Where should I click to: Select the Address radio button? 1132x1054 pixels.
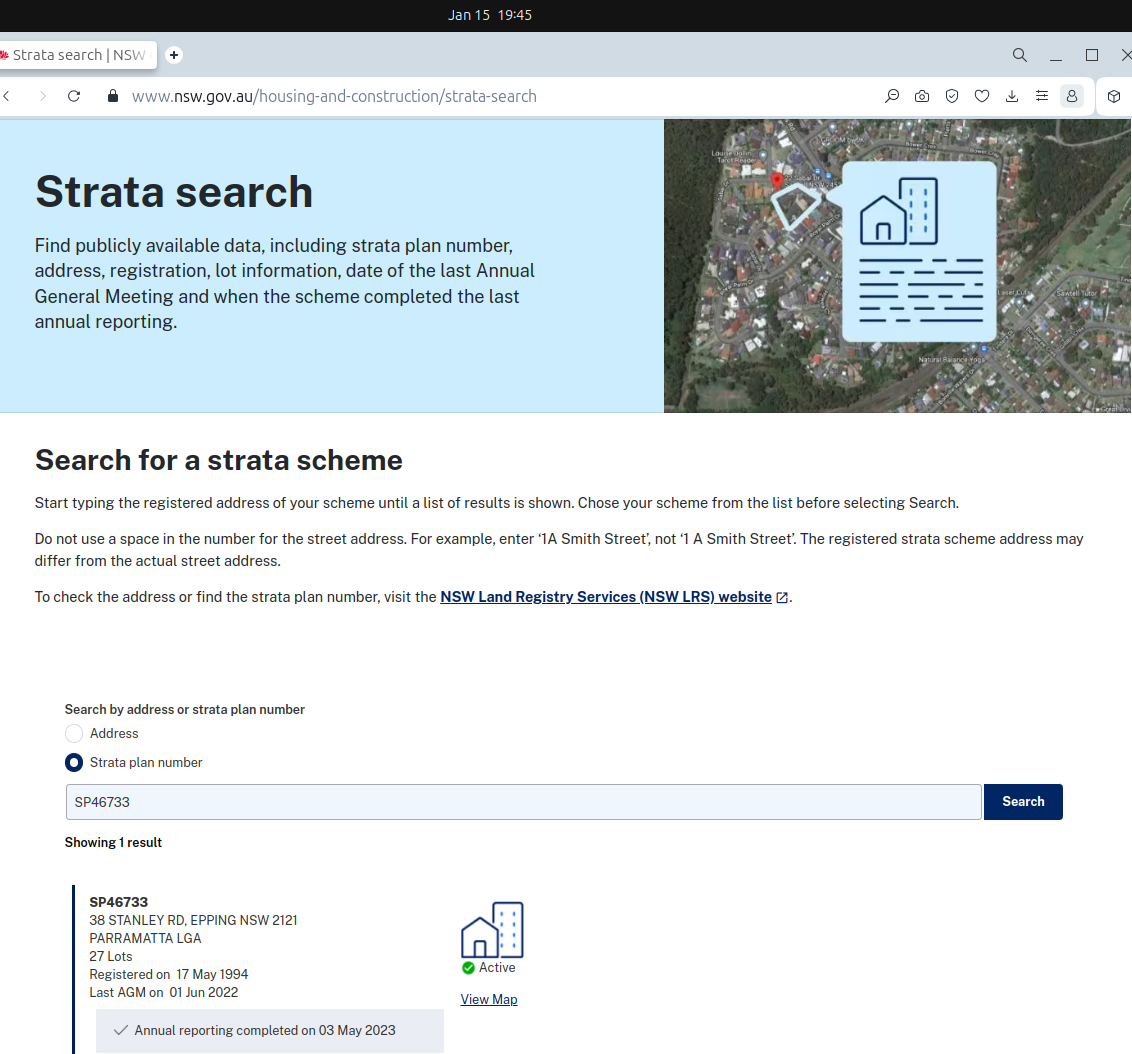tap(74, 733)
